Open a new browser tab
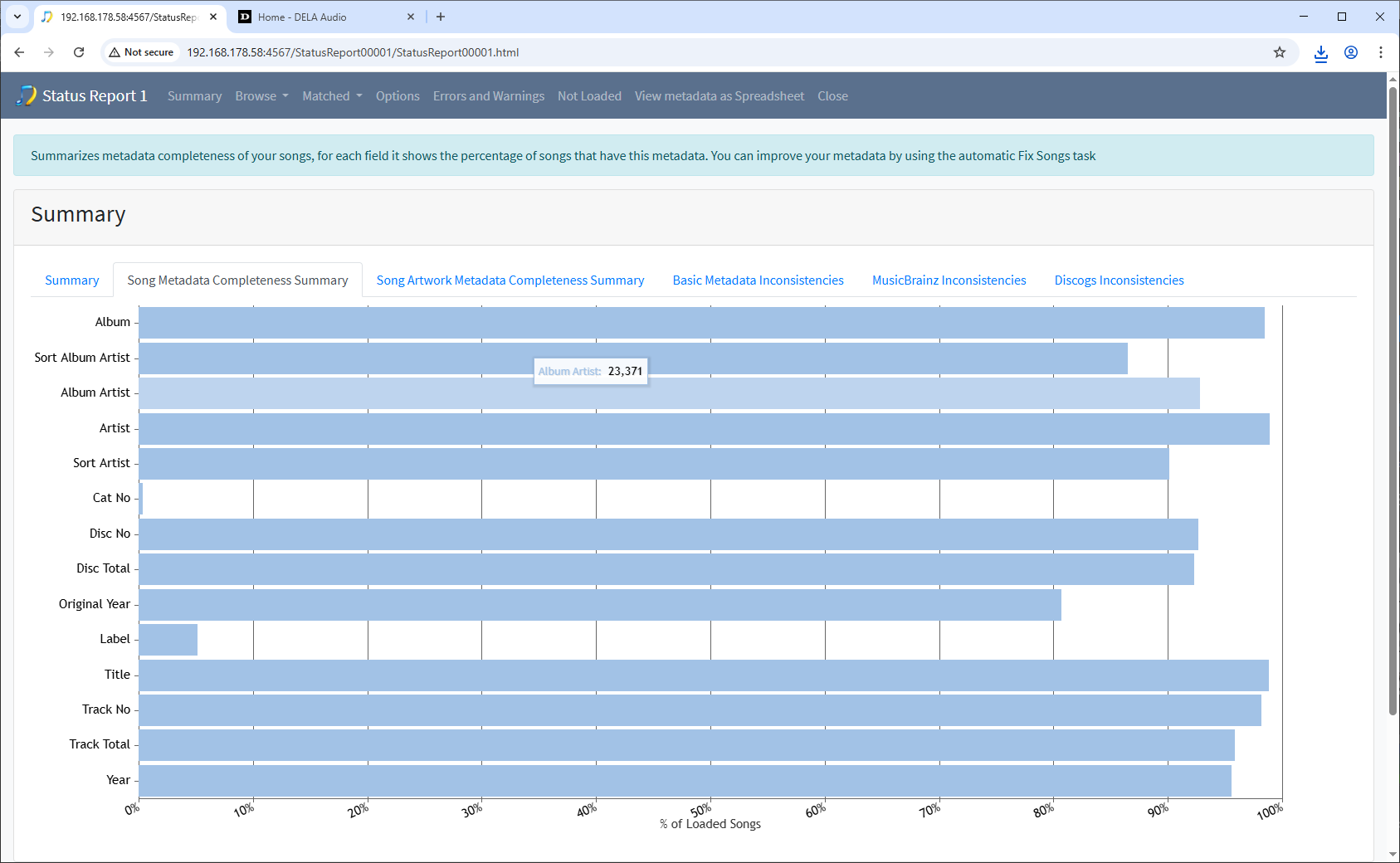The image size is (1400, 863). (441, 17)
